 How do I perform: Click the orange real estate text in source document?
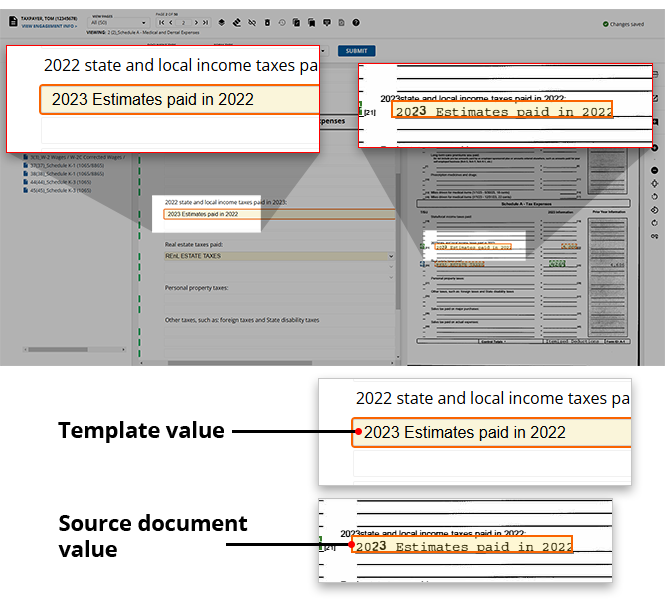pos(460,264)
